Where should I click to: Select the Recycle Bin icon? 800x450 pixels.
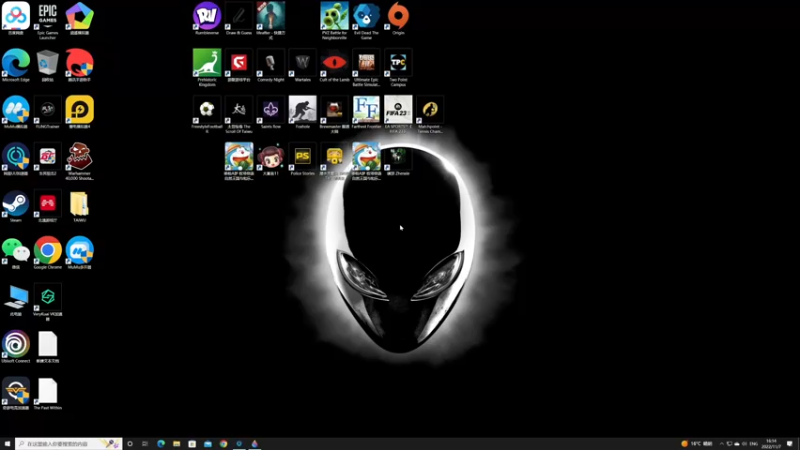pyautogui.click(x=47, y=65)
